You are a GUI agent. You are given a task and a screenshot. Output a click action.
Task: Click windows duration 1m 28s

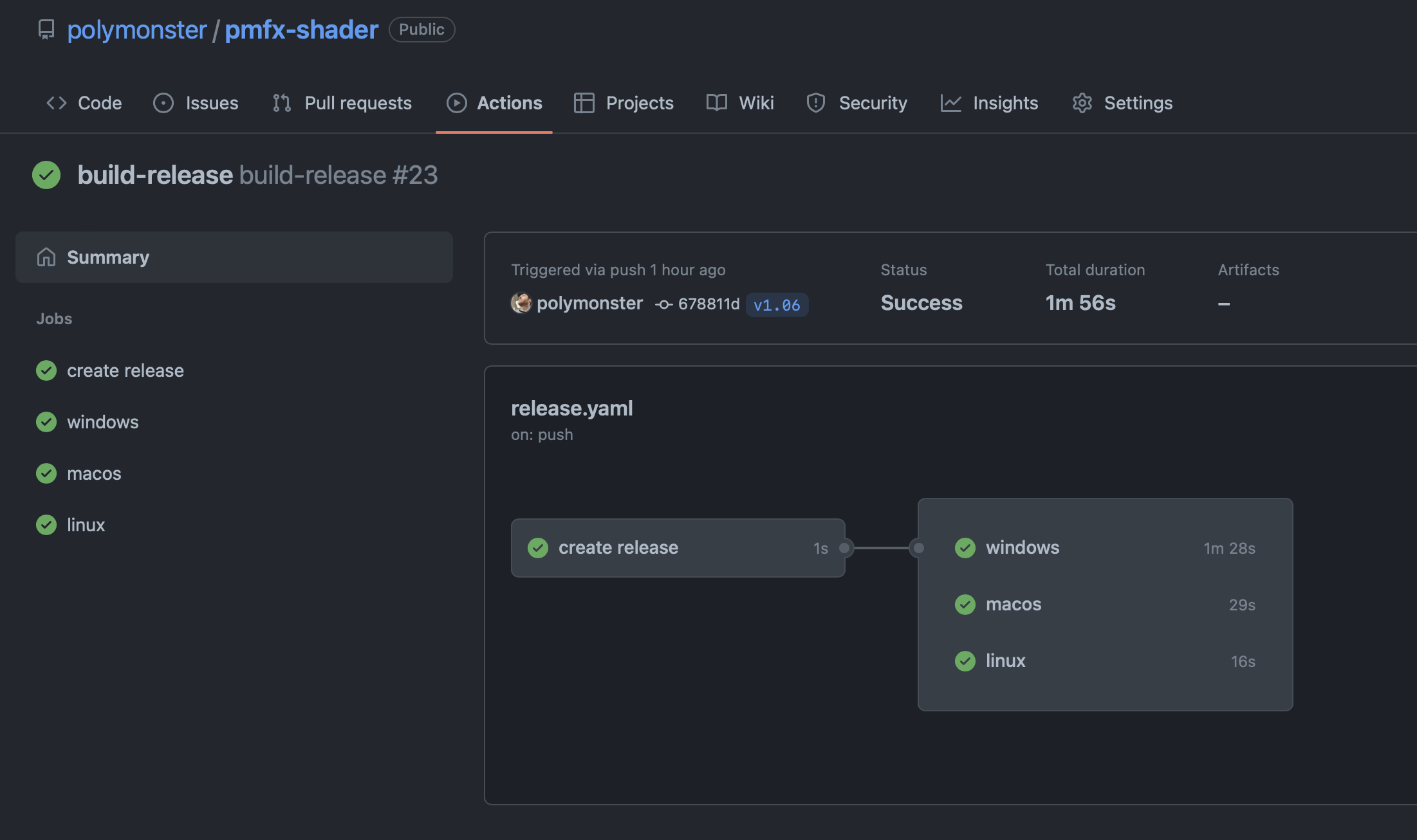[x=1229, y=548]
